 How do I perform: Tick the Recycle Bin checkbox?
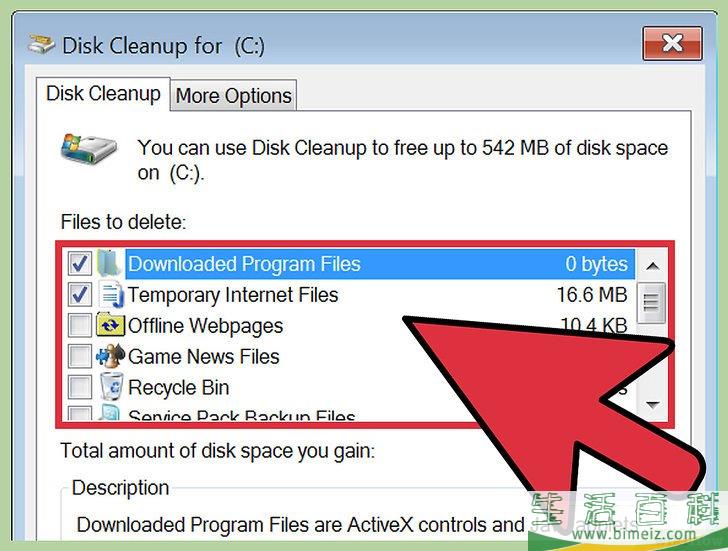[80, 387]
